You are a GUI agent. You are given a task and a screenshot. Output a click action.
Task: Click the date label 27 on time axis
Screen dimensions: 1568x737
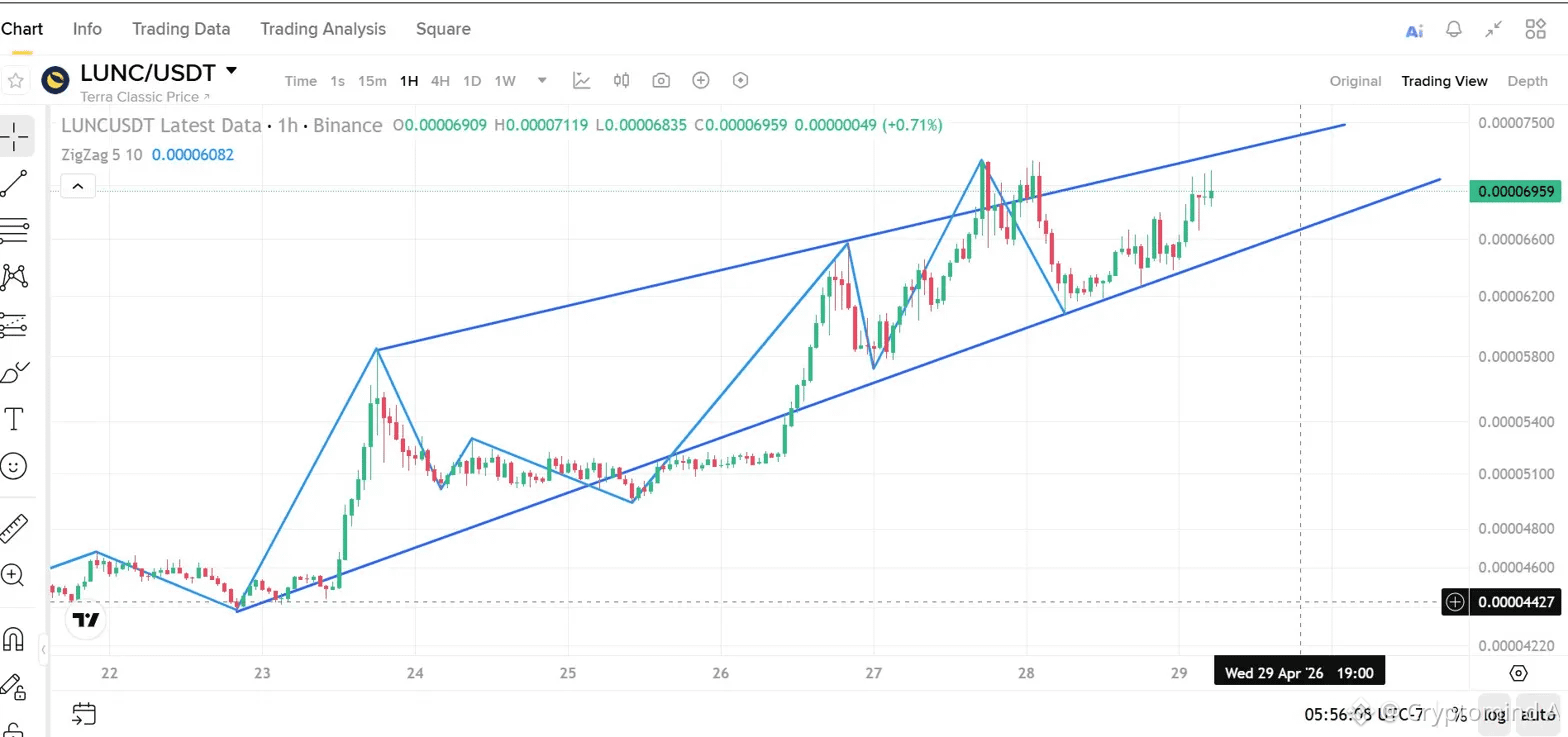tap(874, 672)
